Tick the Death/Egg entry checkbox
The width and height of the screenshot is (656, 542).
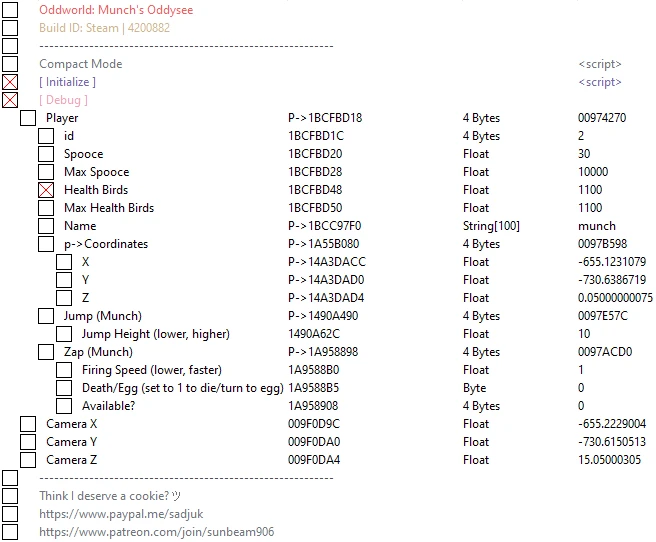pyautogui.click(x=64, y=388)
